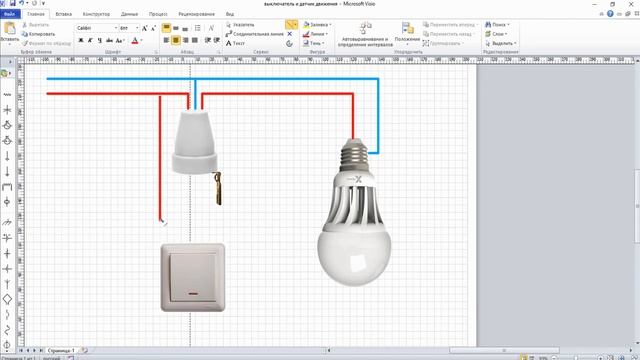This screenshot has width=640, height=360.
Task: Click the blue Help question mark icon
Action: coord(610,13)
